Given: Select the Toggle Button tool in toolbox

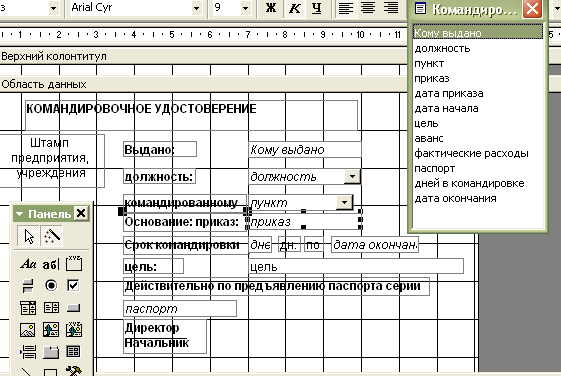Looking at the screenshot, I should (x=28, y=286).
